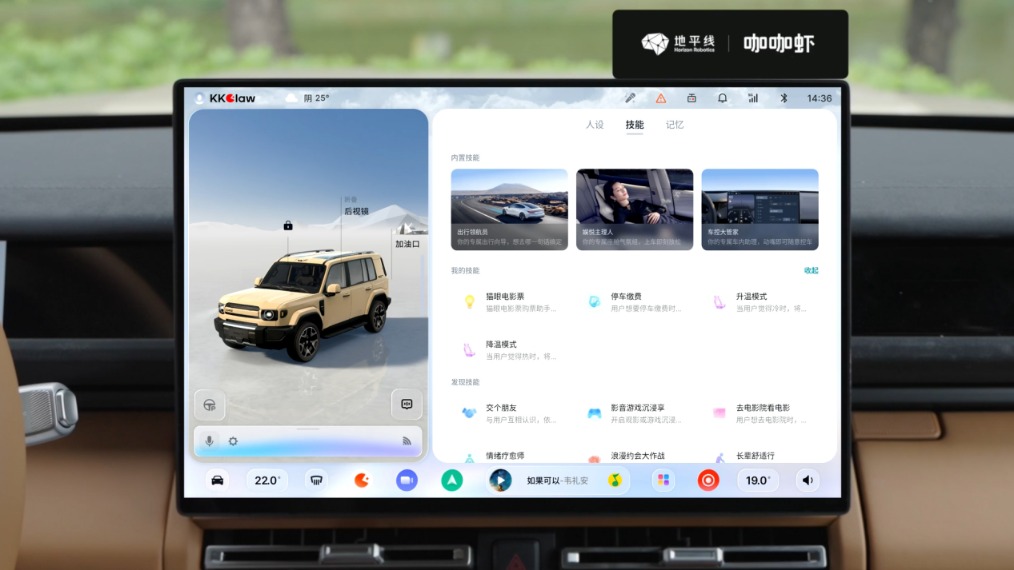The width and height of the screenshot is (1014, 570).
Task: Activate voice input microphone in assistant bar
Action: coord(210,441)
